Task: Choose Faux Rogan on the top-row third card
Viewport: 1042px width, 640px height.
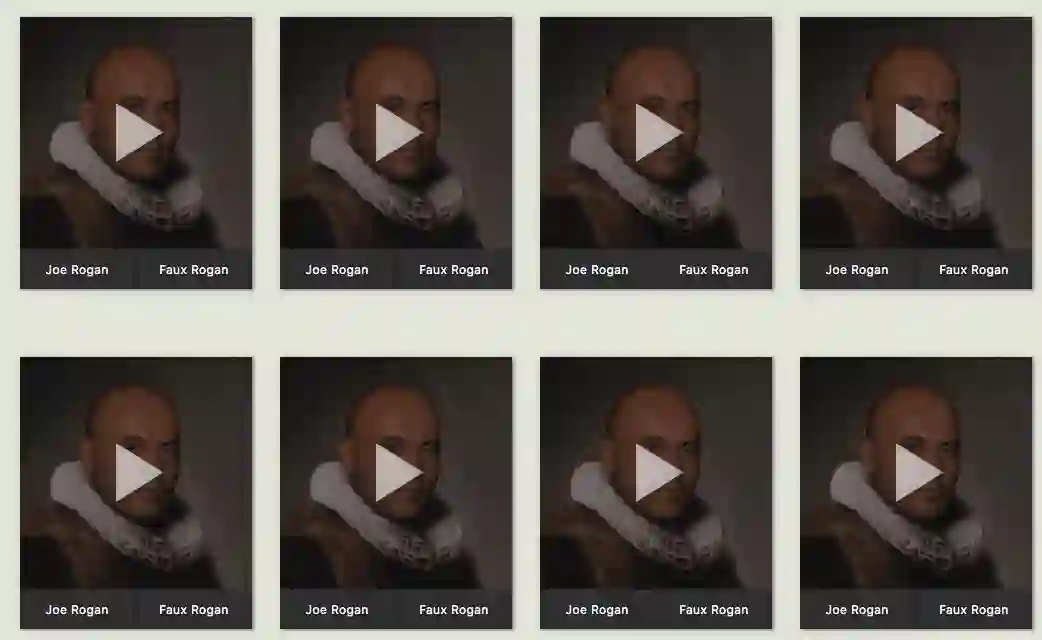Action: coord(714,270)
